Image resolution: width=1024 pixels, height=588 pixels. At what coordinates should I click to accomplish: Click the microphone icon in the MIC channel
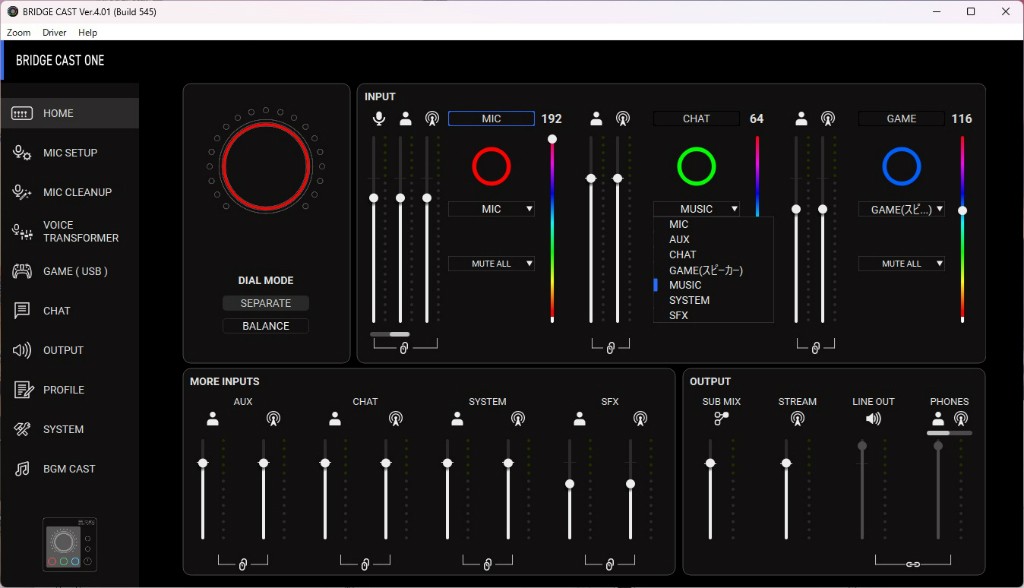point(379,118)
